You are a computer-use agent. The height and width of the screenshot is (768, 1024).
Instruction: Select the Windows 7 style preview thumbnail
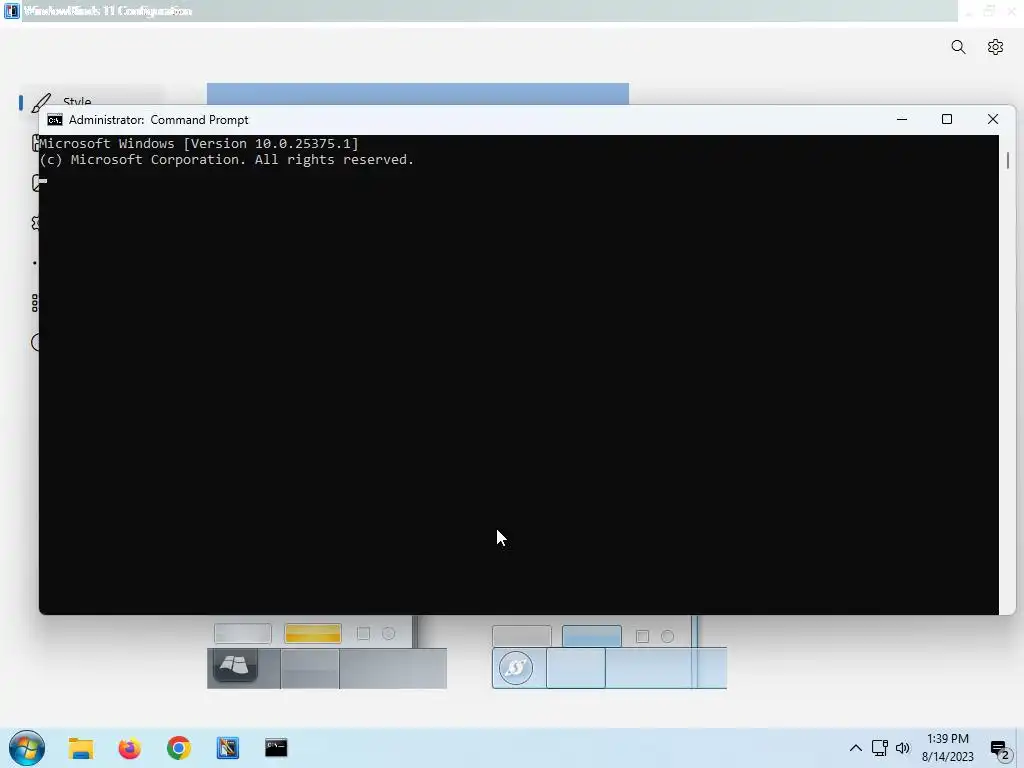click(x=327, y=652)
